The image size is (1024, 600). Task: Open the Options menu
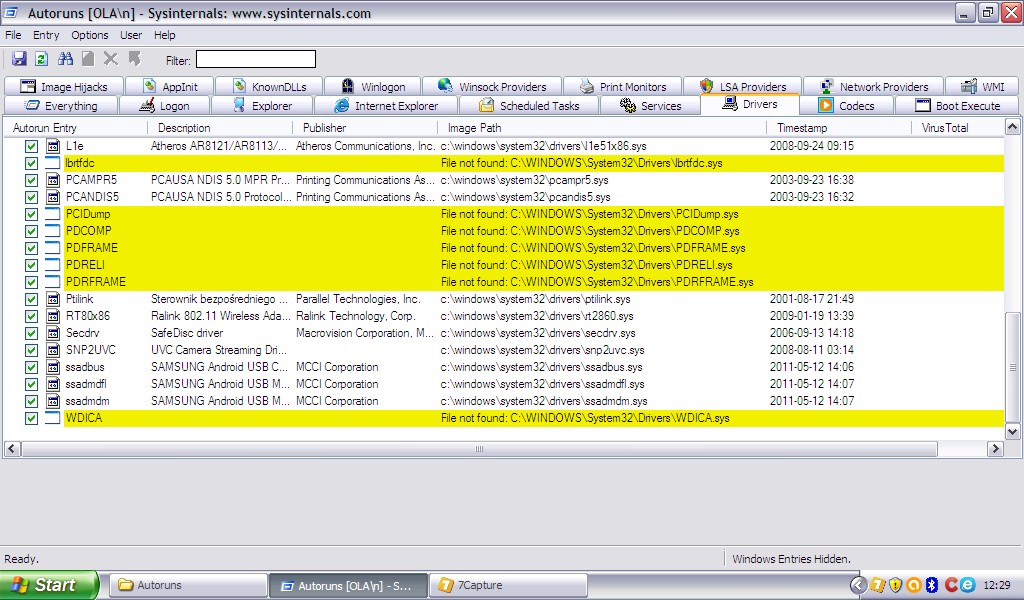click(x=90, y=35)
